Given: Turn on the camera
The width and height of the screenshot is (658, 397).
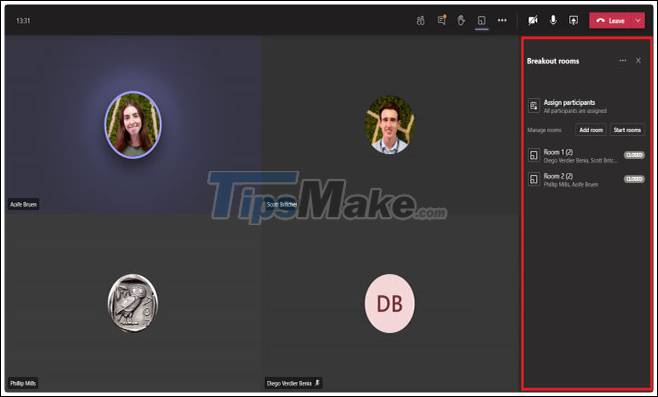Looking at the screenshot, I should (533, 20).
